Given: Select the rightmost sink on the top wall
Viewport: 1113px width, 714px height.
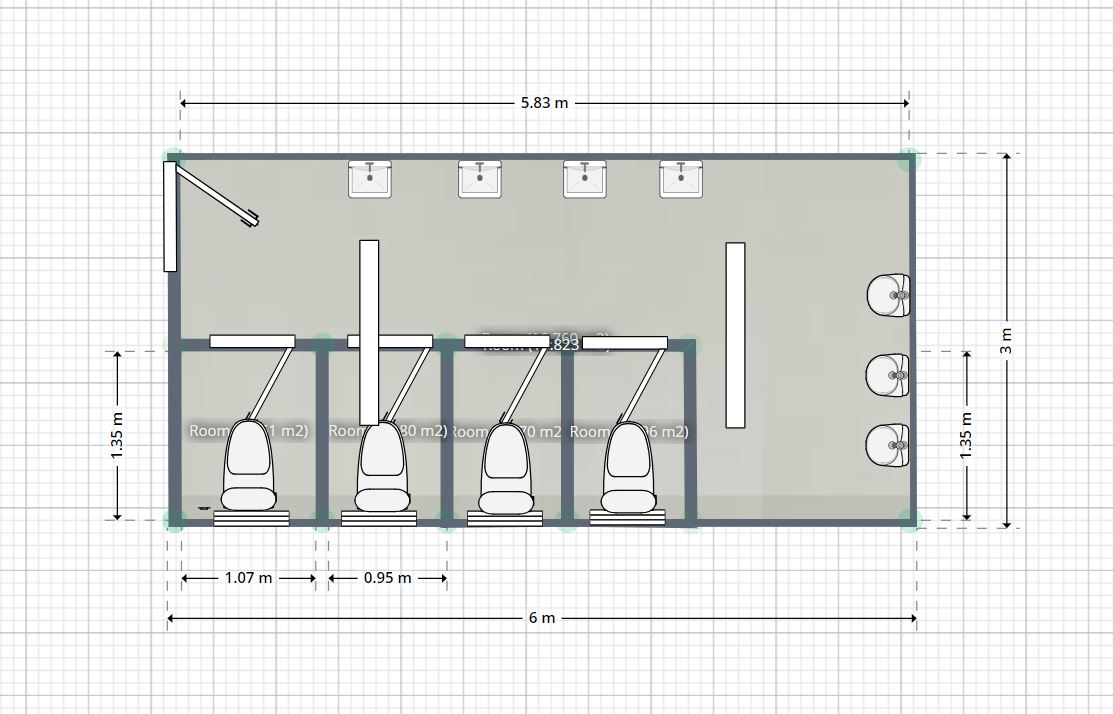Looking at the screenshot, I should coord(681,178).
